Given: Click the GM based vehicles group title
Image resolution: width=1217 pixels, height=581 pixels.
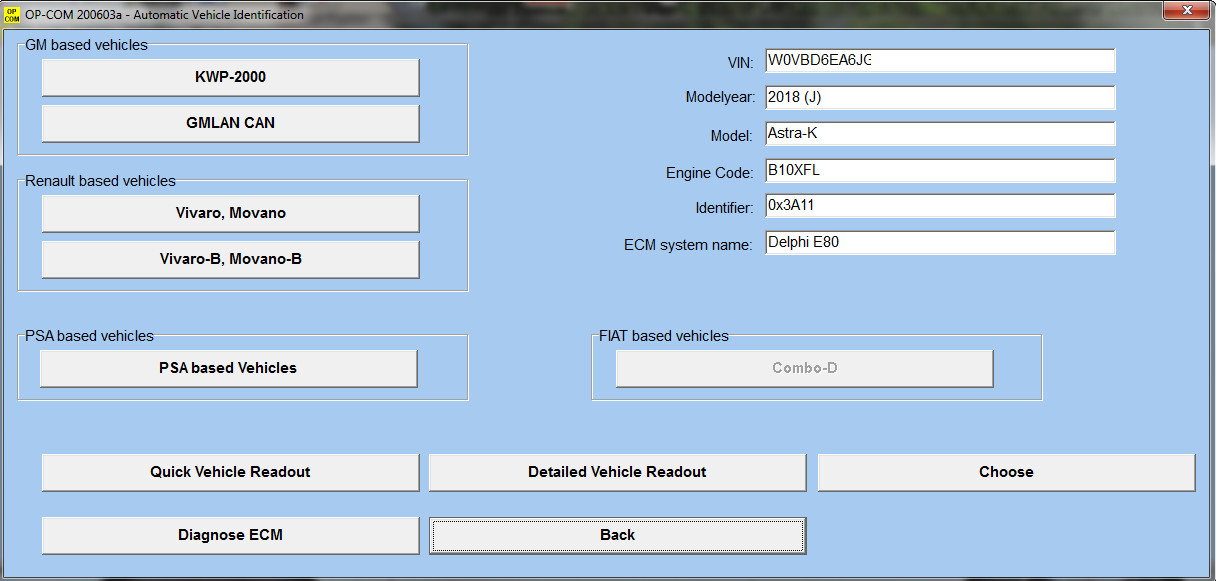Looking at the screenshot, I should click(x=86, y=45).
